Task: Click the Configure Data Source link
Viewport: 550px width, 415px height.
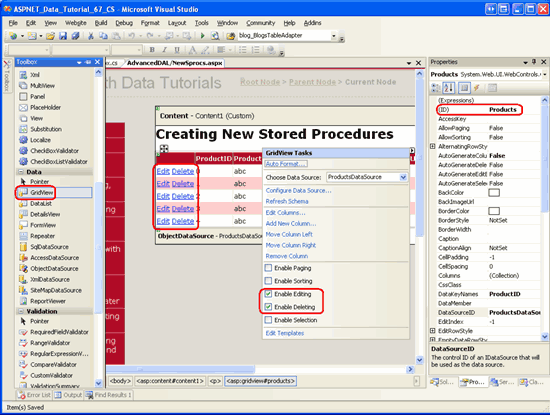Action: (x=298, y=190)
